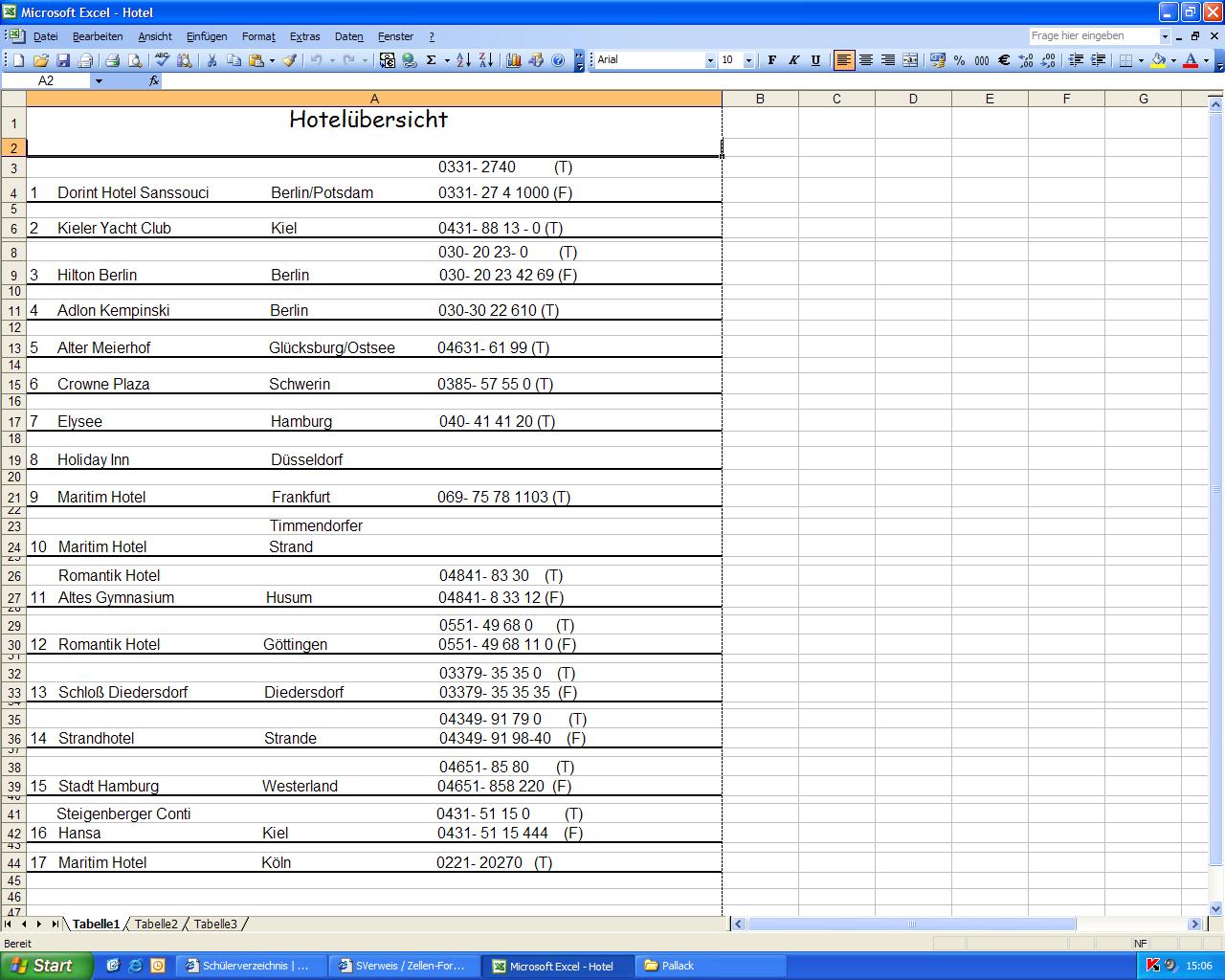Paste with the clipboard icon

(x=256, y=60)
